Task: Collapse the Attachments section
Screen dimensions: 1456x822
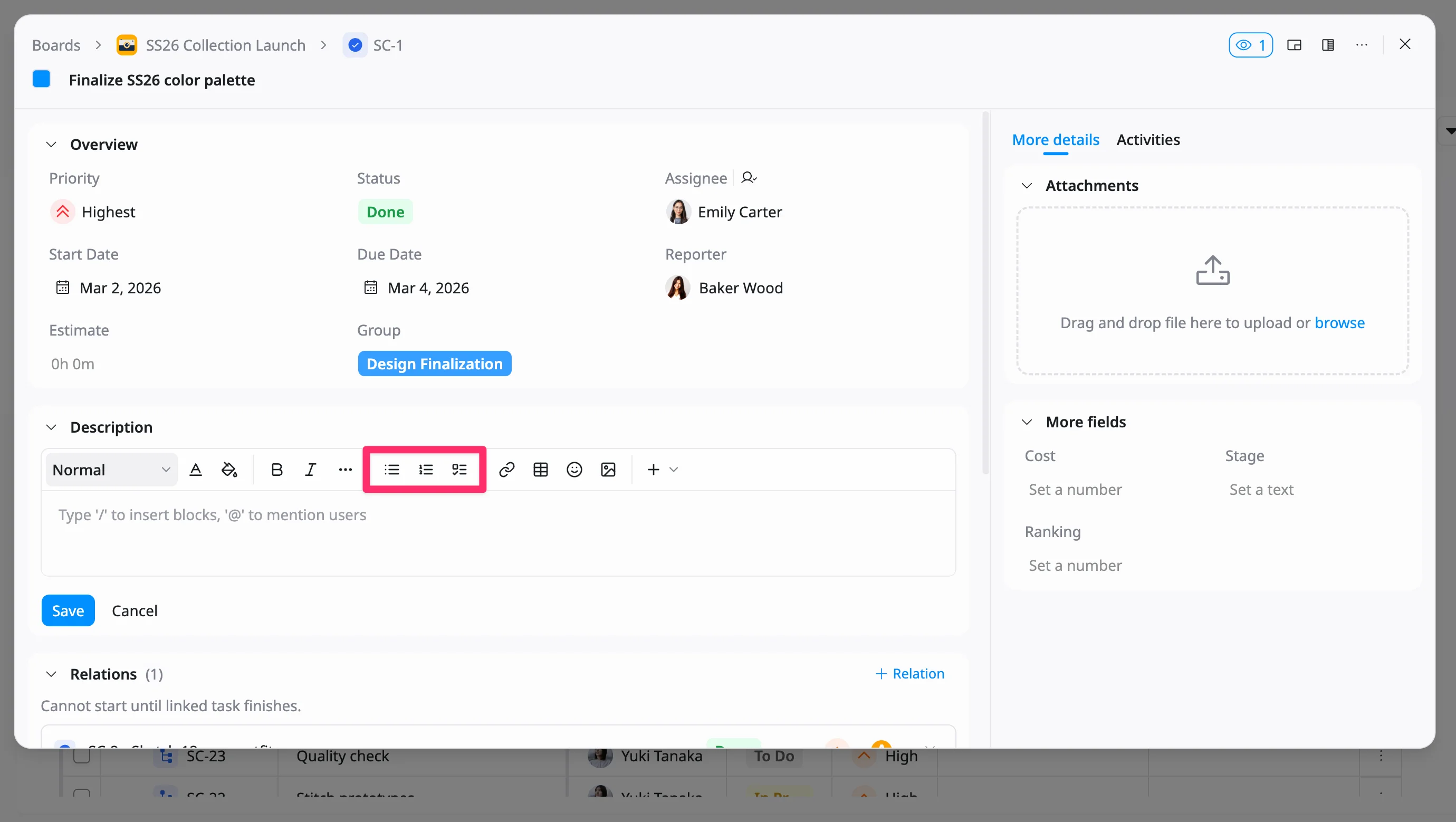Action: pyautogui.click(x=1027, y=185)
